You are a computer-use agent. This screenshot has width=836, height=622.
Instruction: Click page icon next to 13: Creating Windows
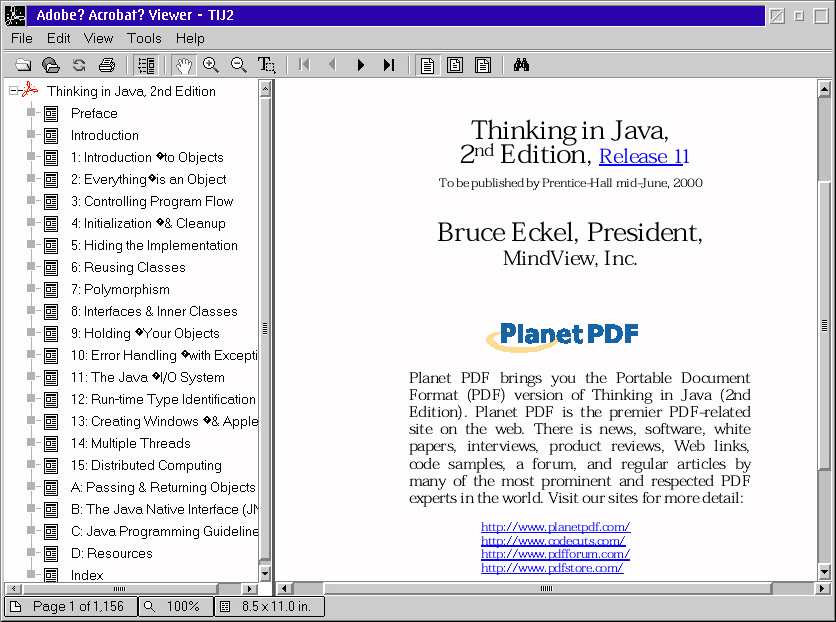tap(51, 422)
